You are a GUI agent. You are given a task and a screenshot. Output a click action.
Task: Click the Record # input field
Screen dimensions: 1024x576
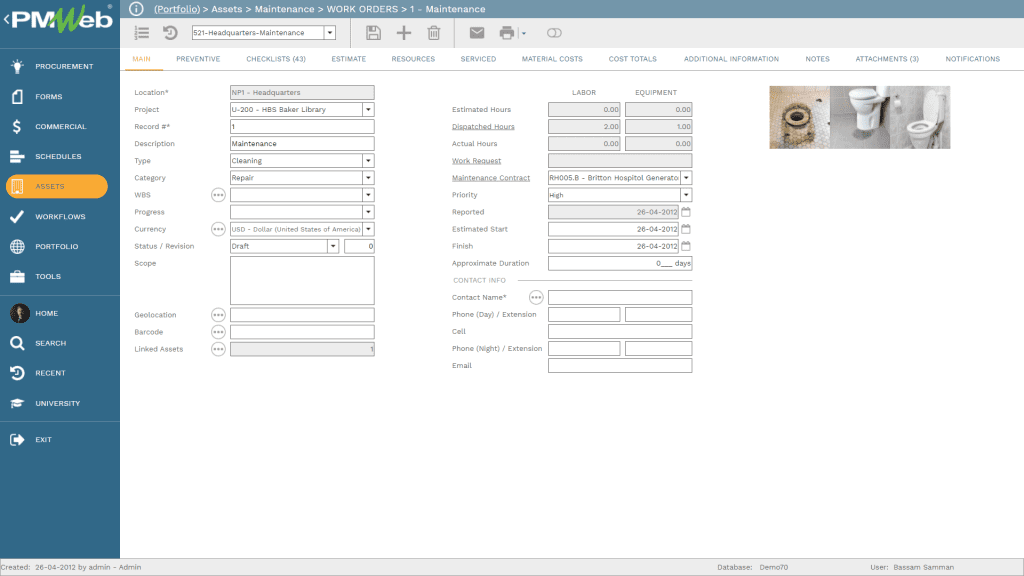coord(302,127)
